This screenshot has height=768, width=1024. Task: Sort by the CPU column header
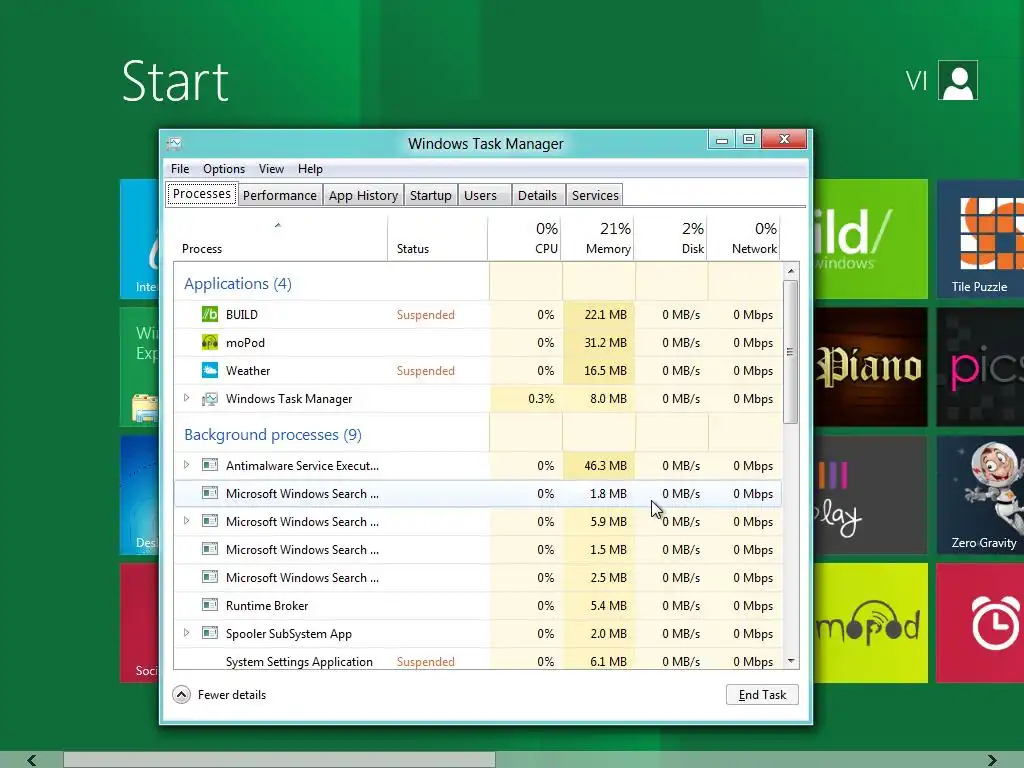525,238
